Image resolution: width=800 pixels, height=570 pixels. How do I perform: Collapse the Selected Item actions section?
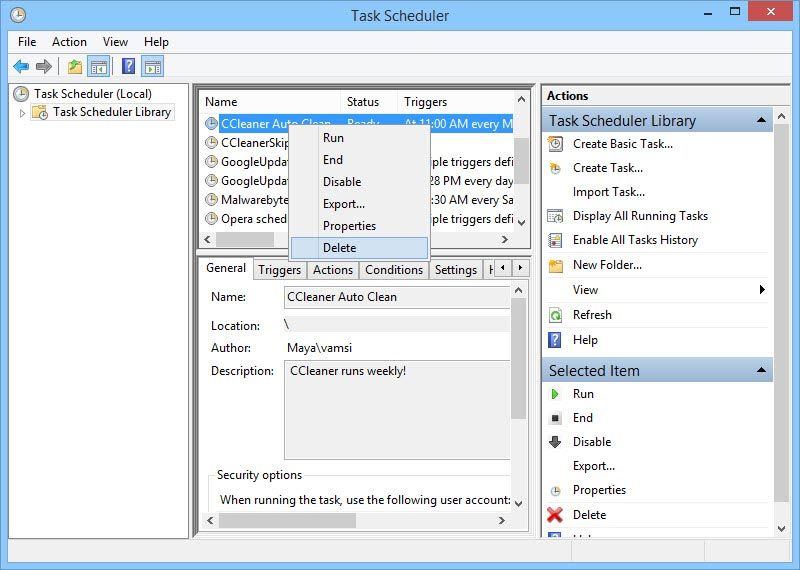(x=761, y=370)
